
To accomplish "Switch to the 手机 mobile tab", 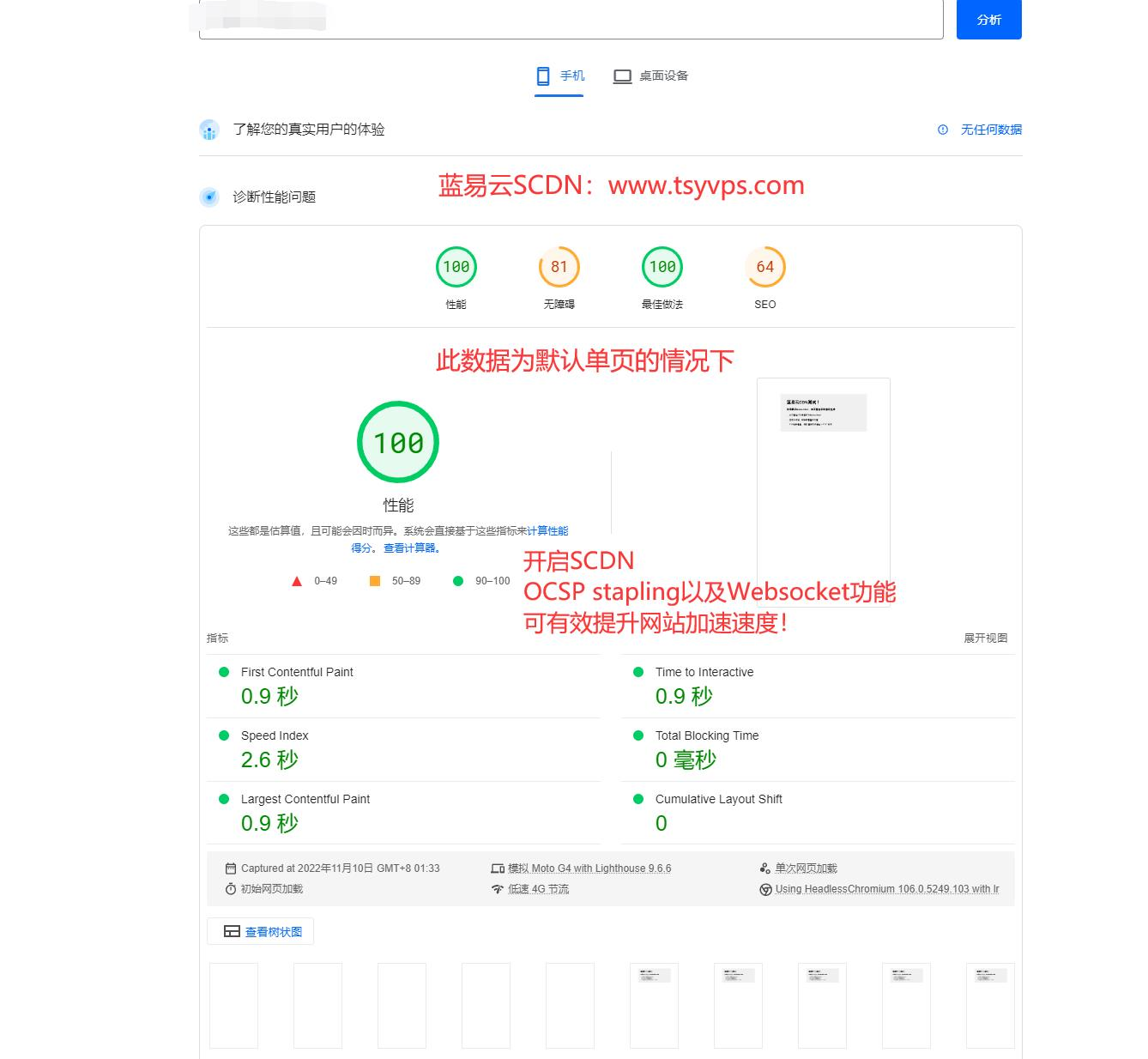I will (x=559, y=76).
